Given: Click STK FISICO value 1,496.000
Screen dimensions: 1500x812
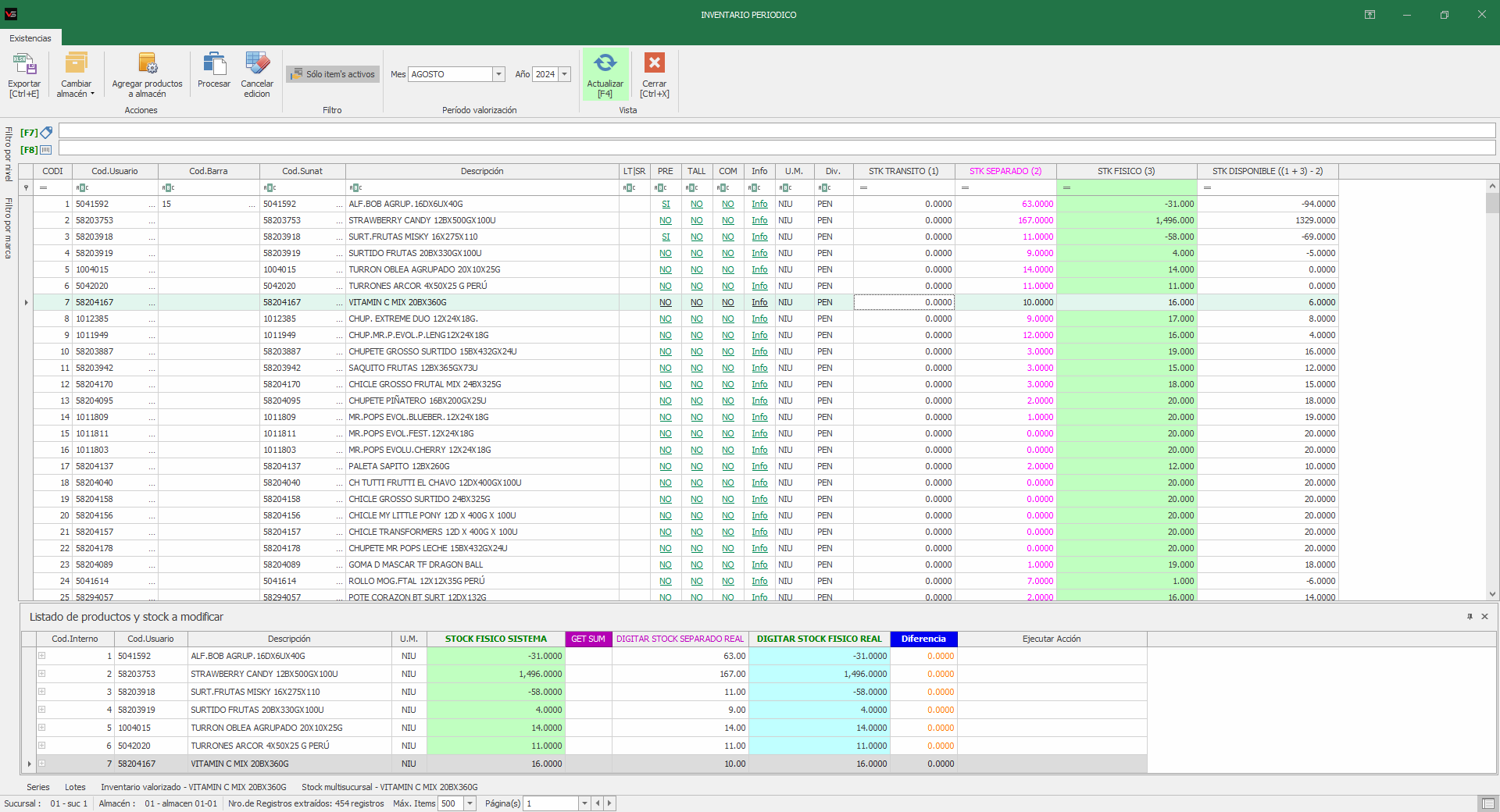Looking at the screenshot, I should (1127, 220).
